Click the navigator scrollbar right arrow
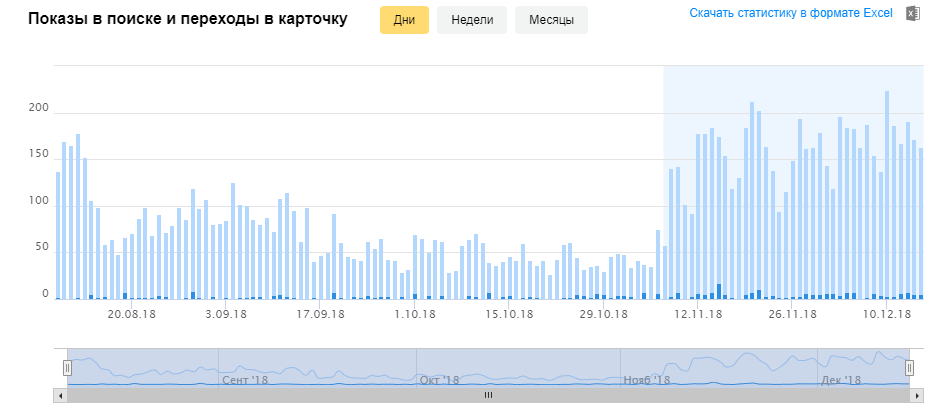Image resolution: width=944 pixels, height=417 pixels. coord(917,395)
